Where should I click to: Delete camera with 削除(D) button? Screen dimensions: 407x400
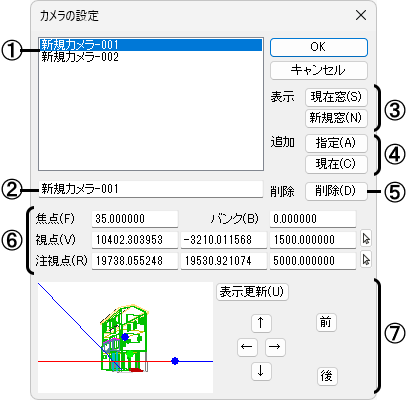point(336,191)
